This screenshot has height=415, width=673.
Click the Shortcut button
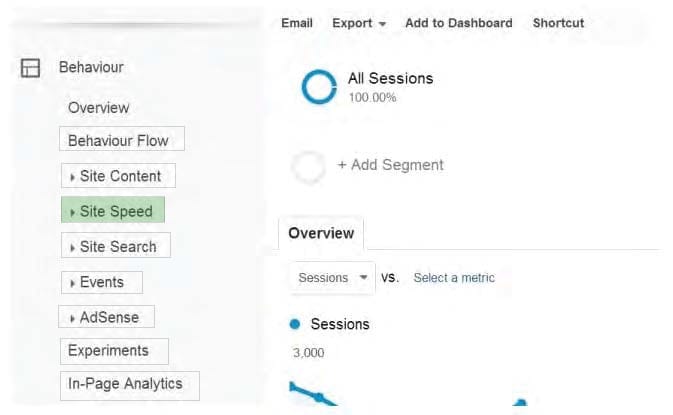[x=558, y=23]
